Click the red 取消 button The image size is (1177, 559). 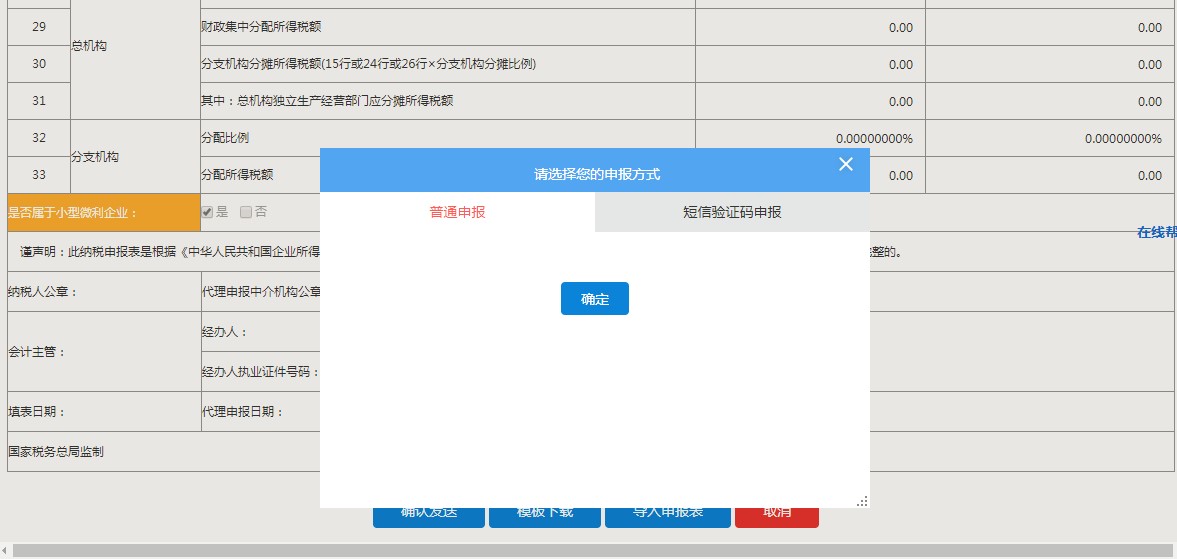point(777,516)
